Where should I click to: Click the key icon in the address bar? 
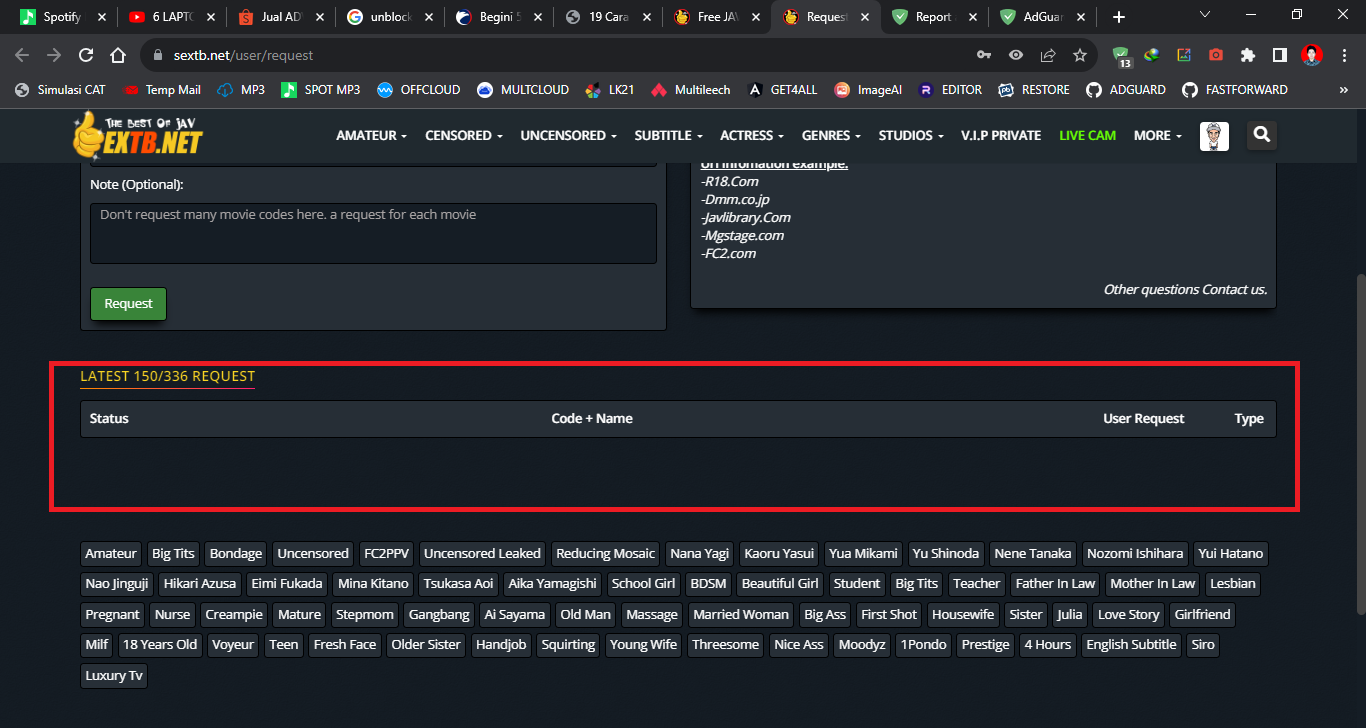click(983, 55)
